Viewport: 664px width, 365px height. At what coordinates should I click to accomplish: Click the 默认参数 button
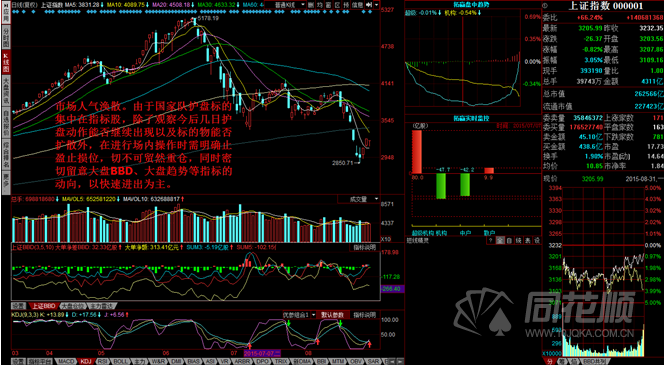(333, 315)
